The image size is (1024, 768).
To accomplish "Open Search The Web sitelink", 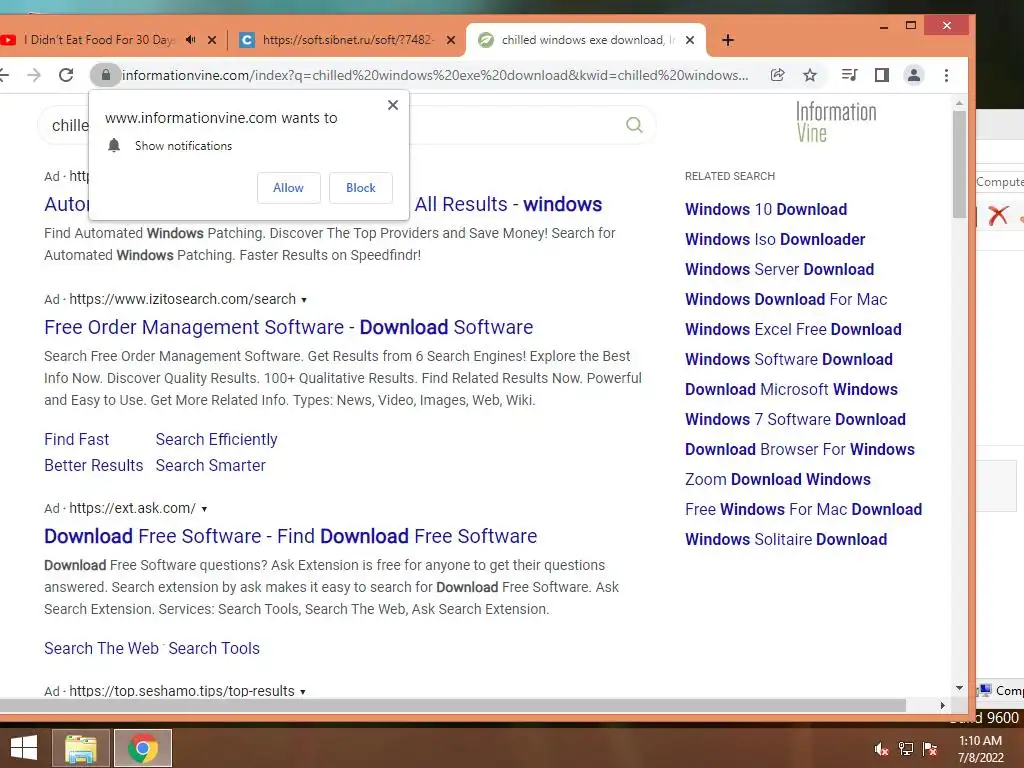I will [101, 648].
